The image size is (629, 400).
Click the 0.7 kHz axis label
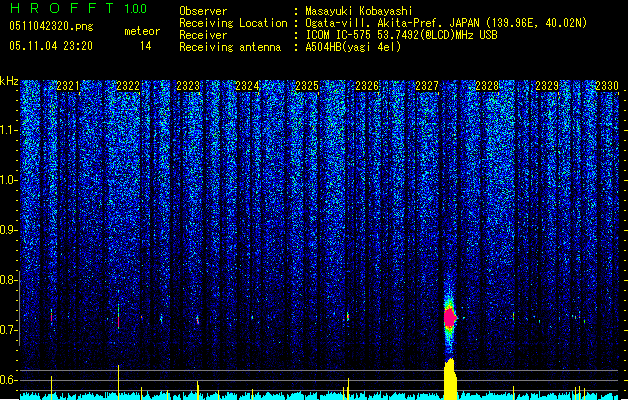tap(8, 330)
